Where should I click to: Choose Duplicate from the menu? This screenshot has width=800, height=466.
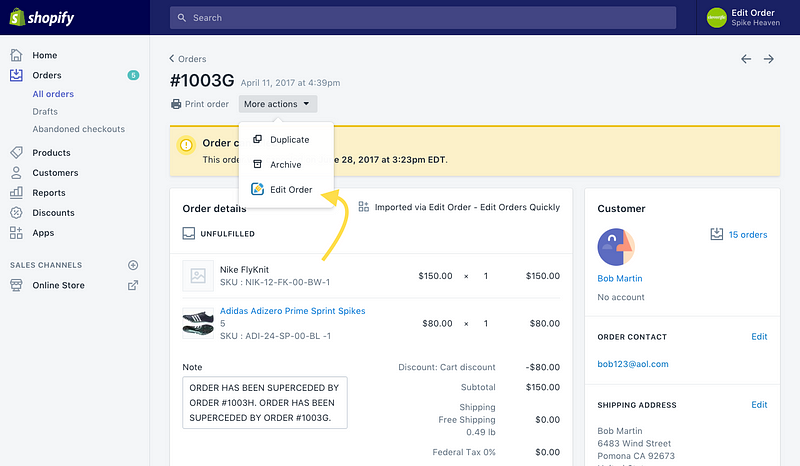click(x=286, y=139)
